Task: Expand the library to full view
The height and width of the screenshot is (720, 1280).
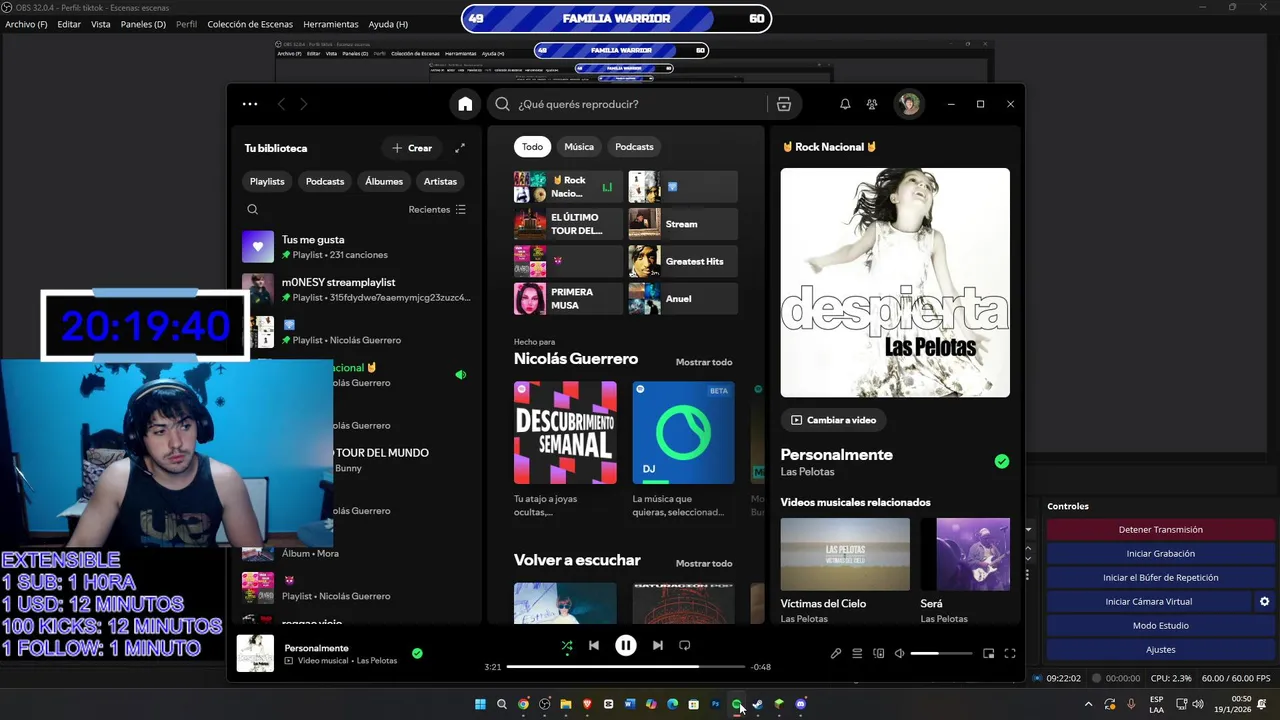Action: tap(460, 148)
